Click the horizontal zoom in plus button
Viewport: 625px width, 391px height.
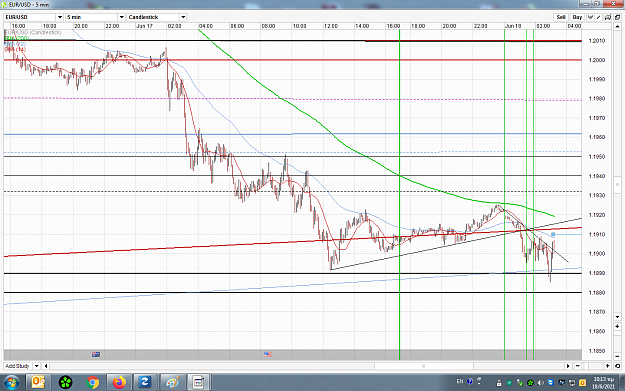pos(607,366)
